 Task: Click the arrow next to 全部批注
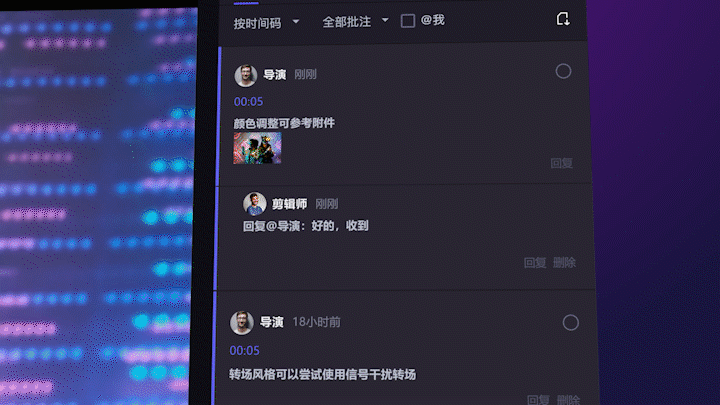tap(385, 20)
